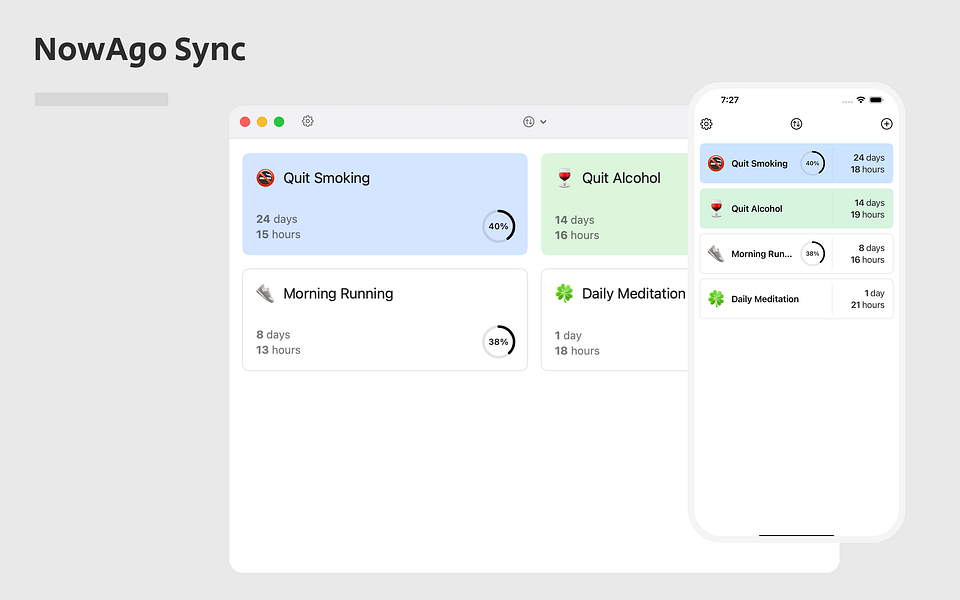Click no-smoking emoji on Mac Quit Smoking card

point(265,178)
